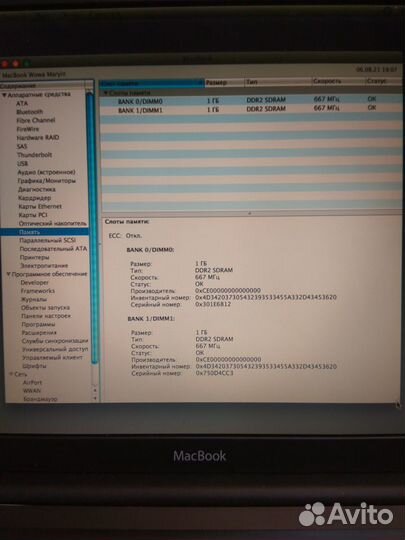Select USB in the sidebar
This screenshot has width=405, height=540.
(x=23, y=164)
